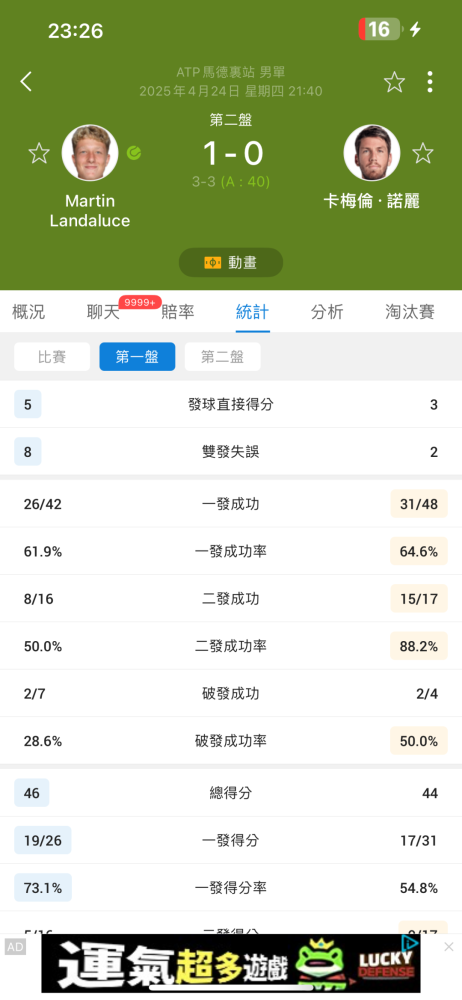Toggle favorite star for Martin Landaluce
The image size is (462, 1000).
[x=39, y=153]
